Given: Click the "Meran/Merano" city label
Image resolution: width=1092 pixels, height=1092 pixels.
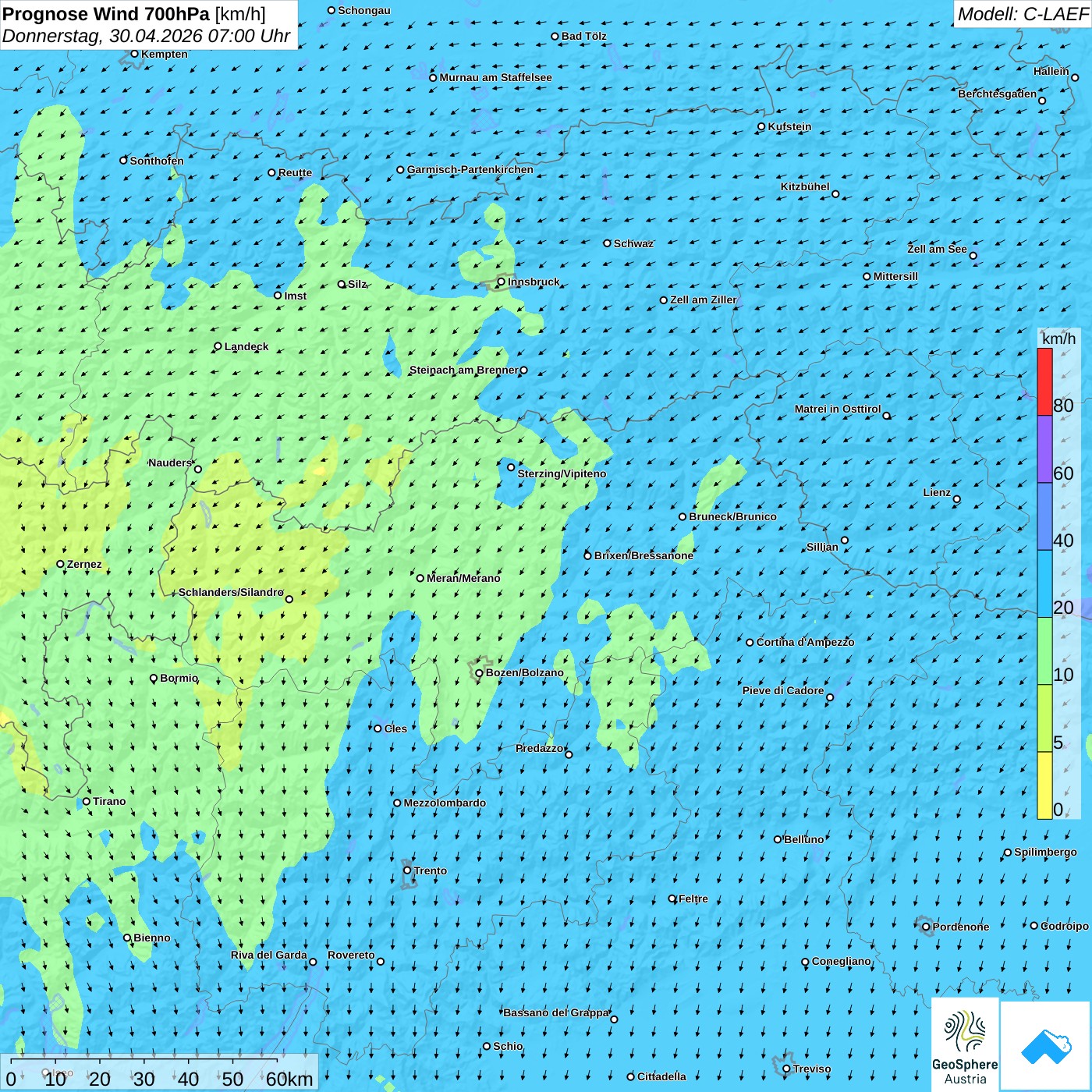Looking at the screenshot, I should click(463, 578).
